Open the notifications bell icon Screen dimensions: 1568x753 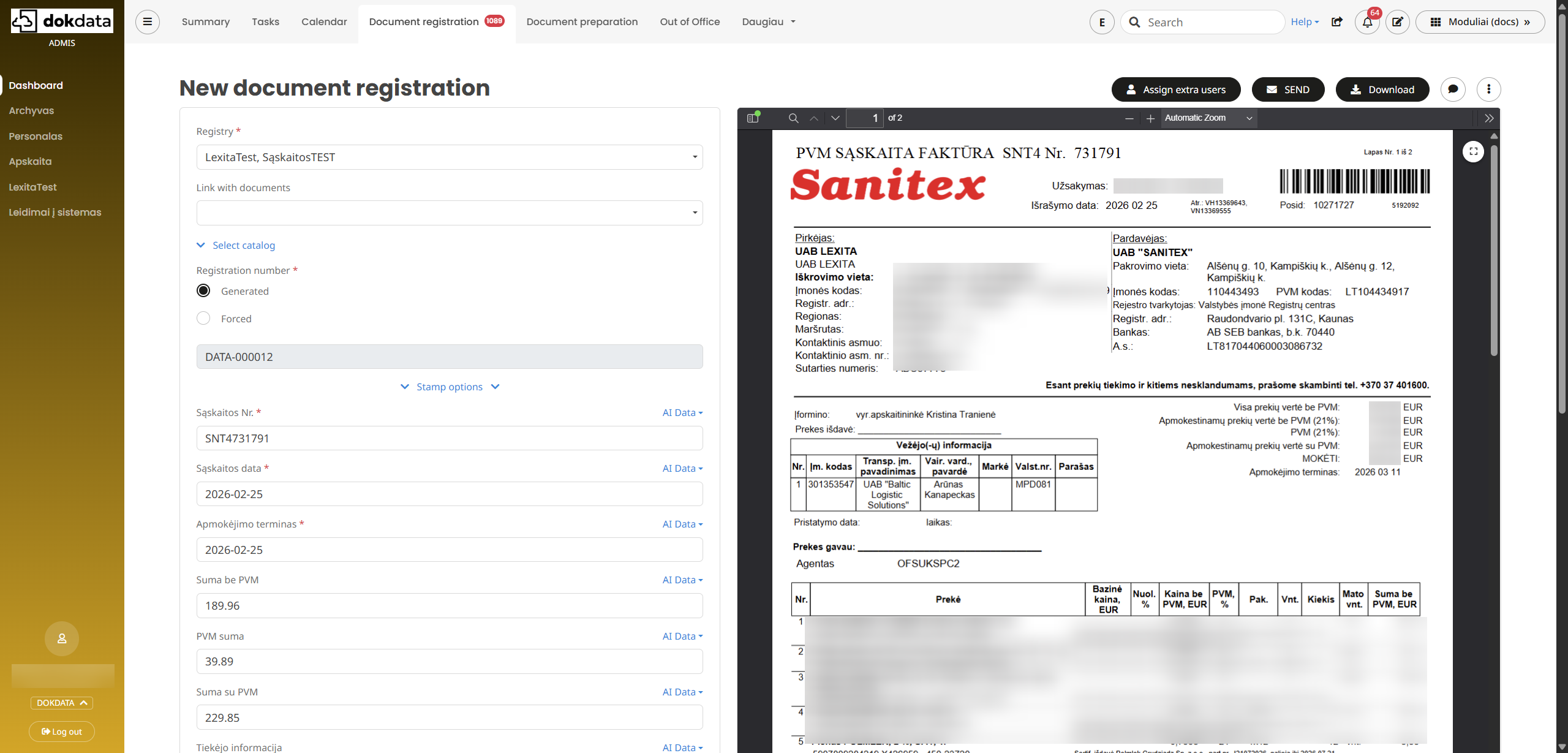pyautogui.click(x=1367, y=22)
